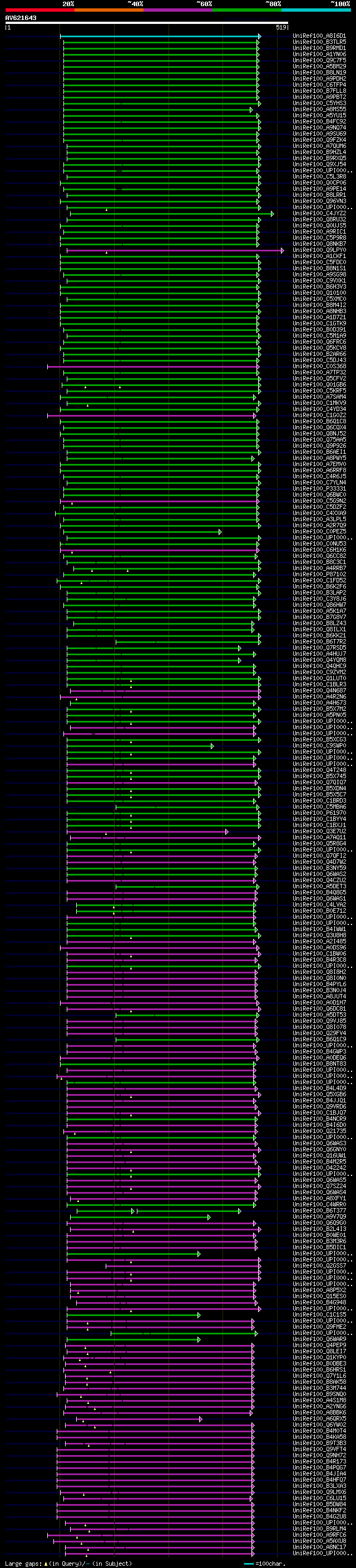This screenshot has width=356, height=1568.
Task: Select the UniRef100_C0PEZ5 label
Action: (319, 531)
